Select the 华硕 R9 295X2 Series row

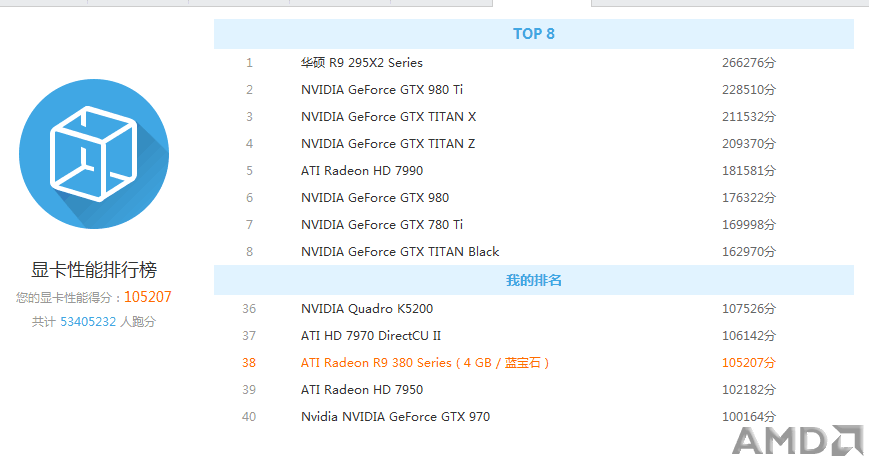pos(534,63)
